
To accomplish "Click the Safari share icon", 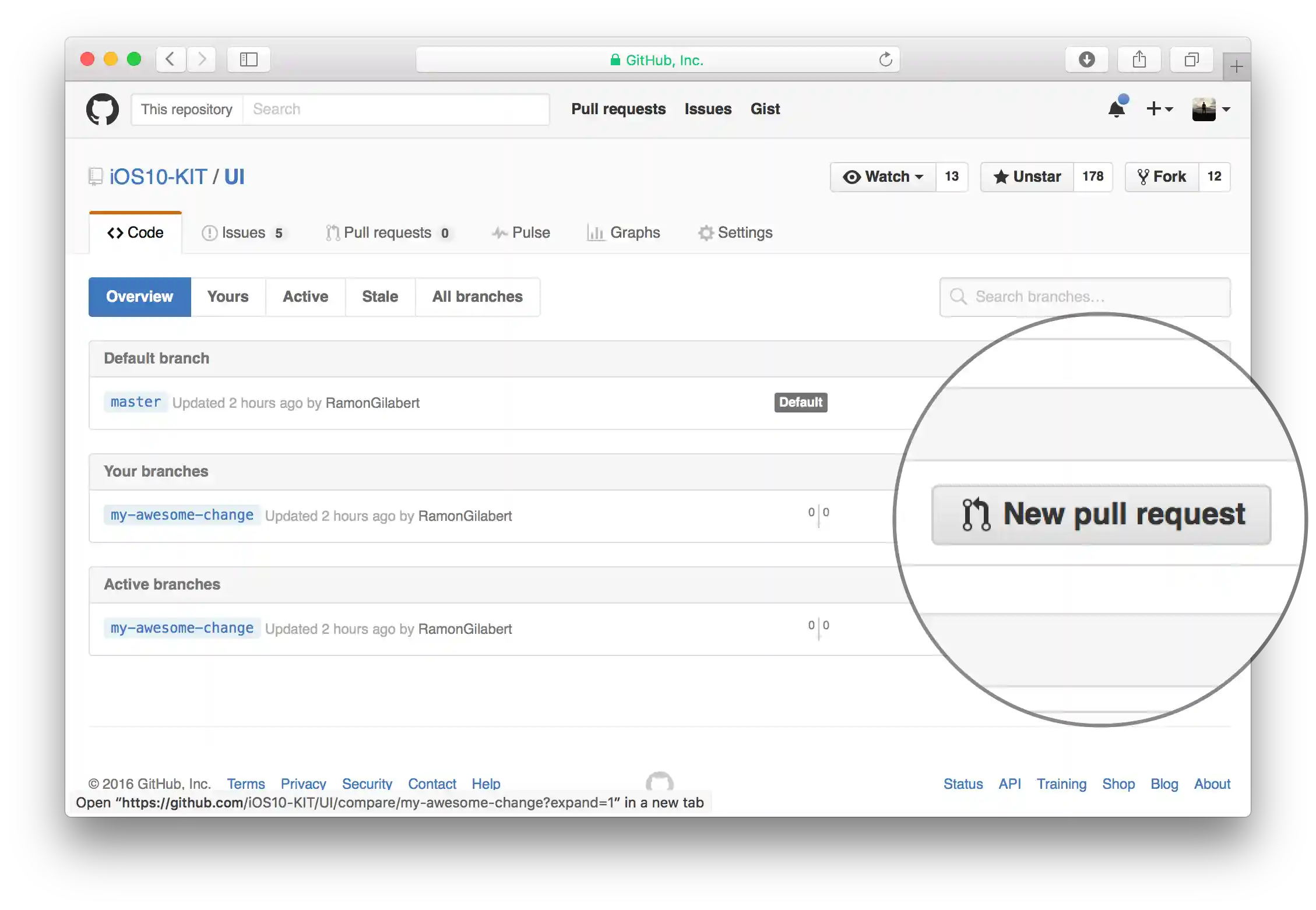I will (1139, 59).
